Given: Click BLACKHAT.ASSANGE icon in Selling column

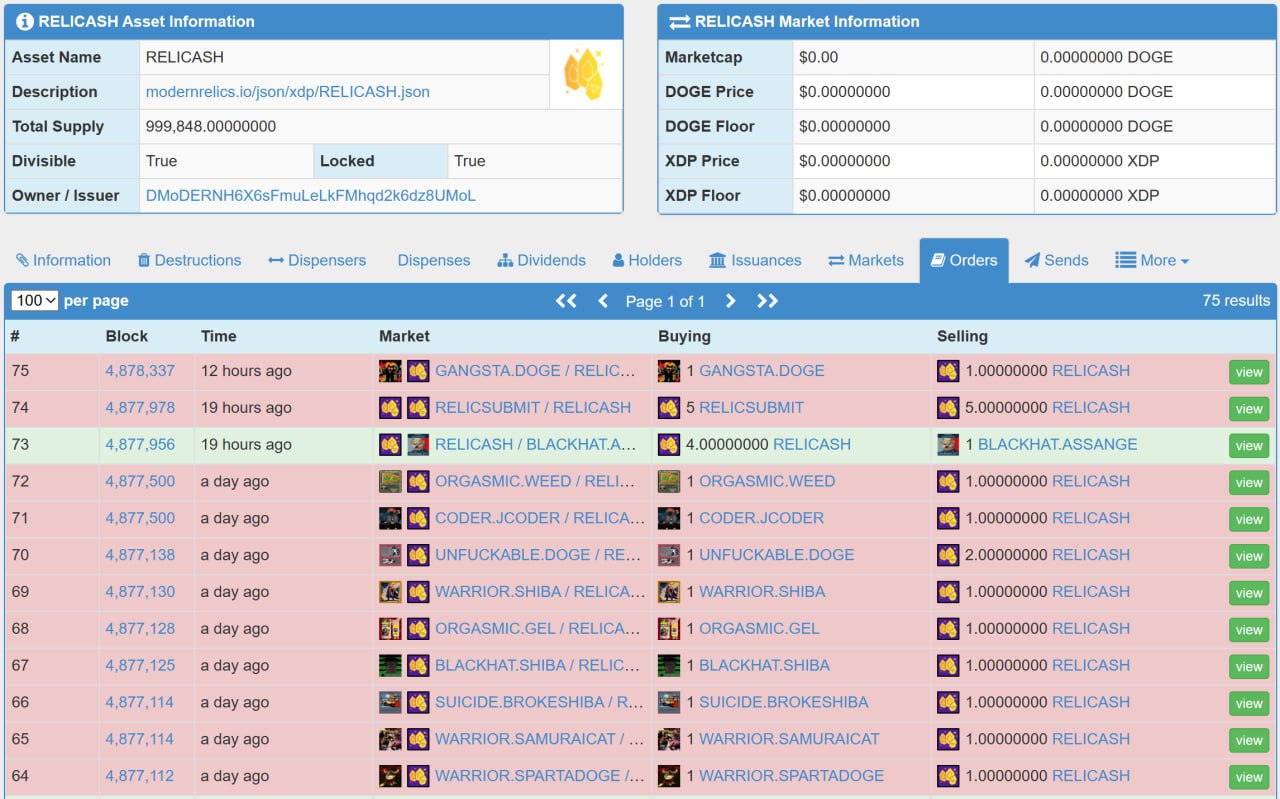Looking at the screenshot, I should tap(948, 445).
